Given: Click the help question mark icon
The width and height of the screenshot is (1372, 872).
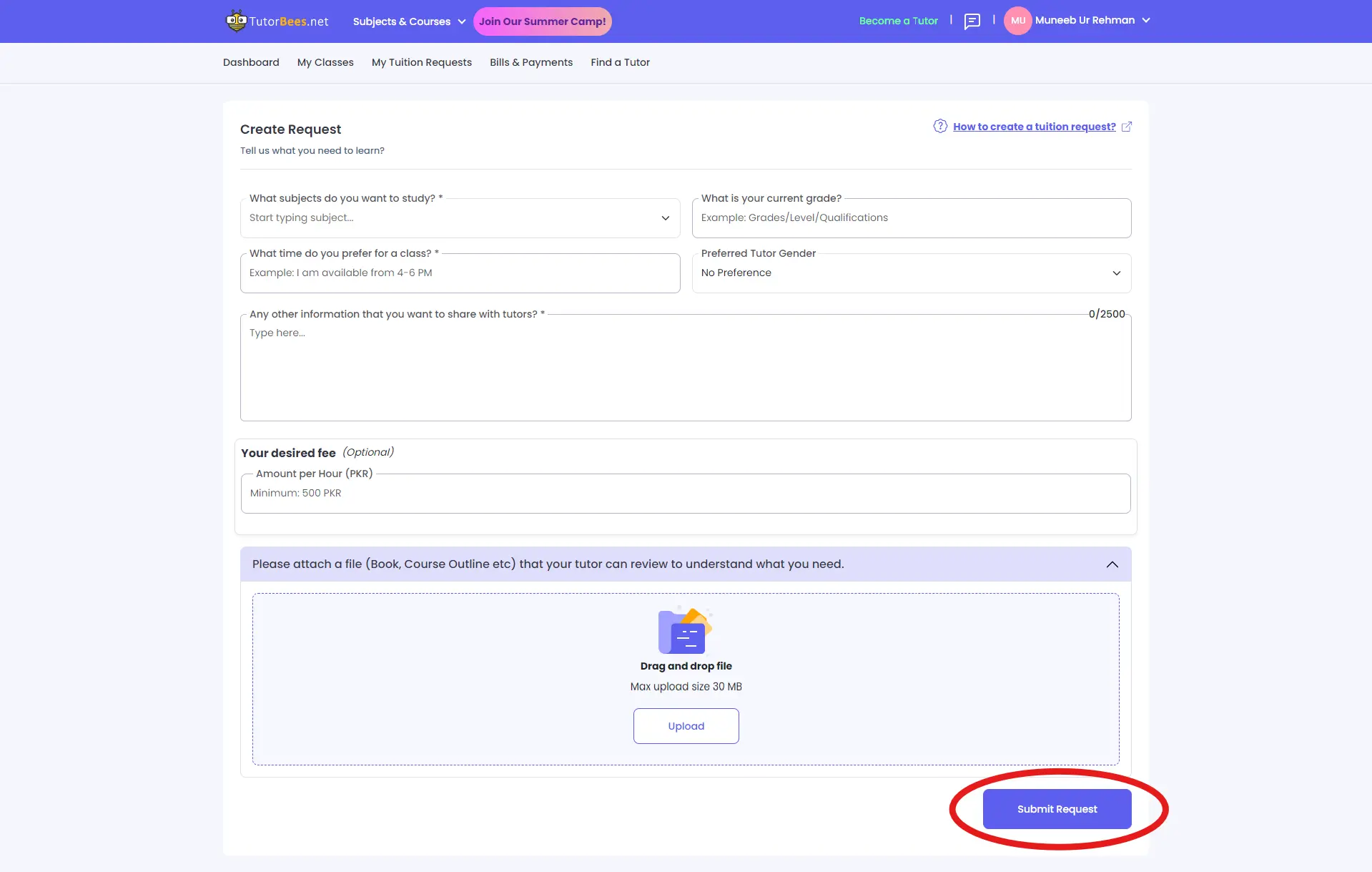Looking at the screenshot, I should click(940, 127).
